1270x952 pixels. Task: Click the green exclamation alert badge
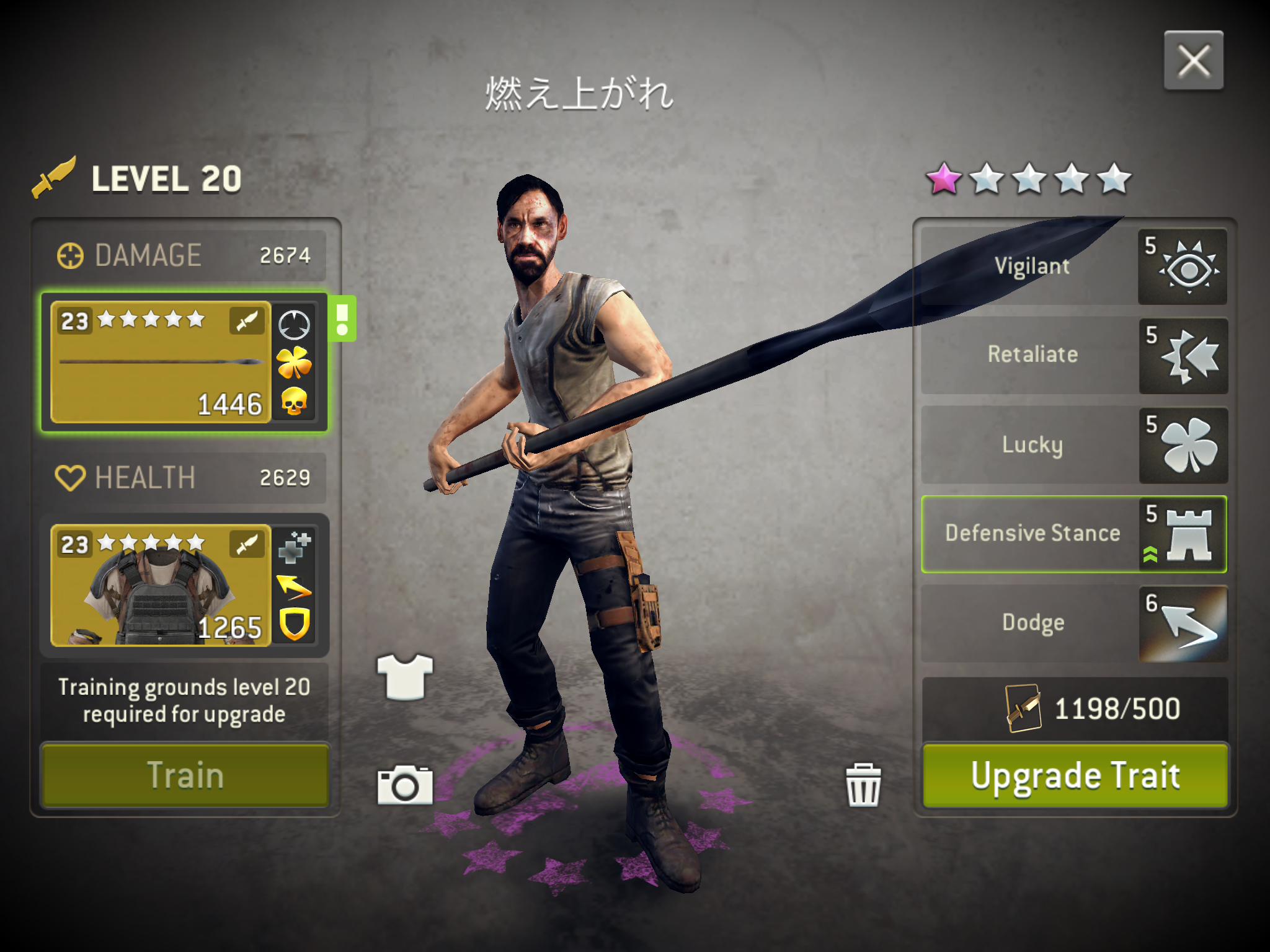coord(342,319)
